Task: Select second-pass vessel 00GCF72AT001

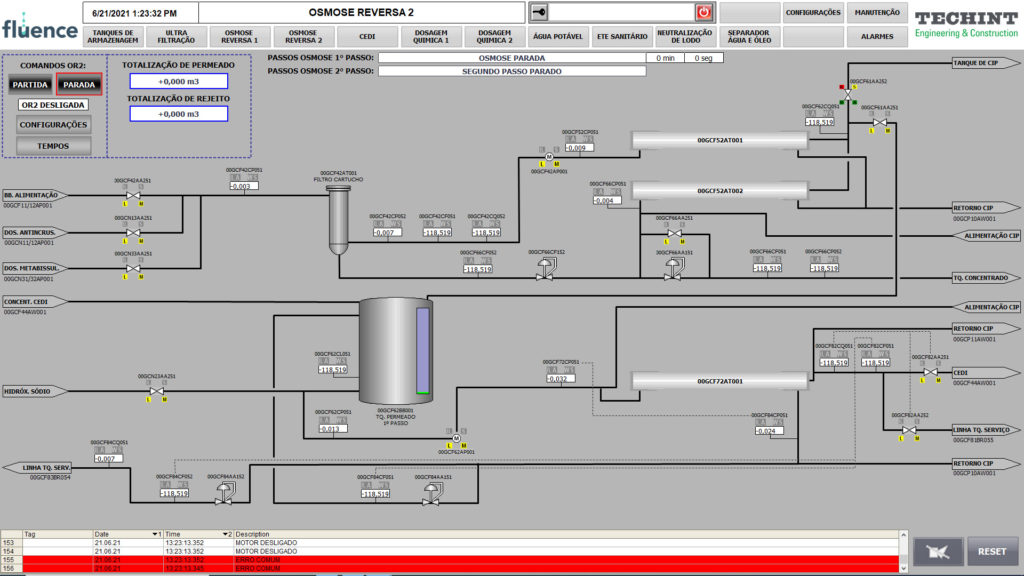Action: (720, 381)
